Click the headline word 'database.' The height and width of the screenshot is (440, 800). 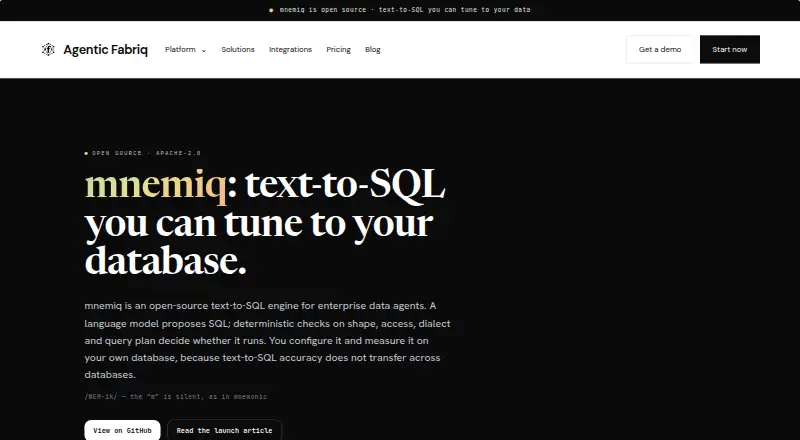(x=165, y=260)
